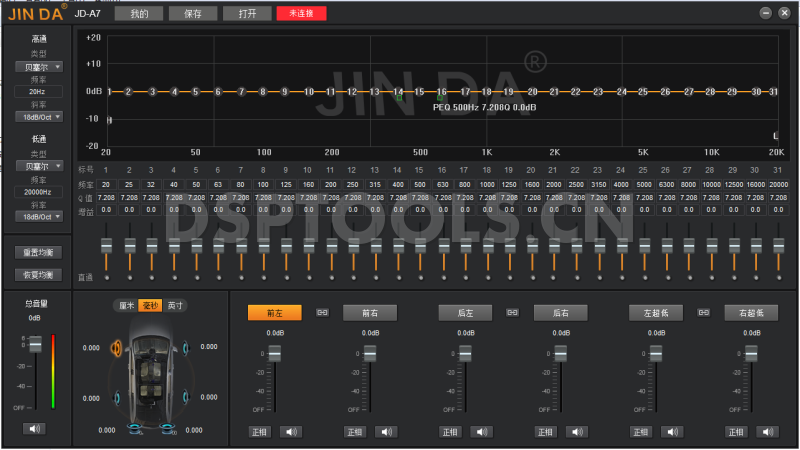800x450 pixels.
Task: Select 厘米 unit option
Action: tap(126, 305)
